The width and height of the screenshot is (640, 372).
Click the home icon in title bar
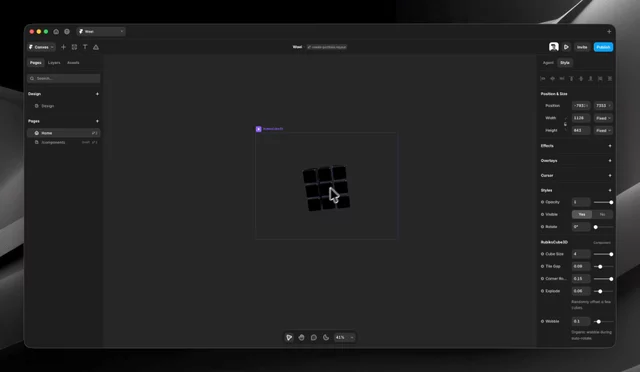[56, 31]
